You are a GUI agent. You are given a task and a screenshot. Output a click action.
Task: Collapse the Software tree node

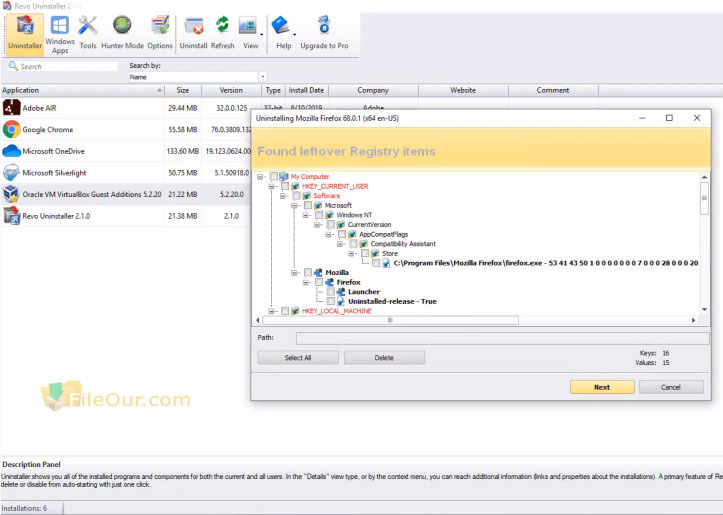[283, 196]
